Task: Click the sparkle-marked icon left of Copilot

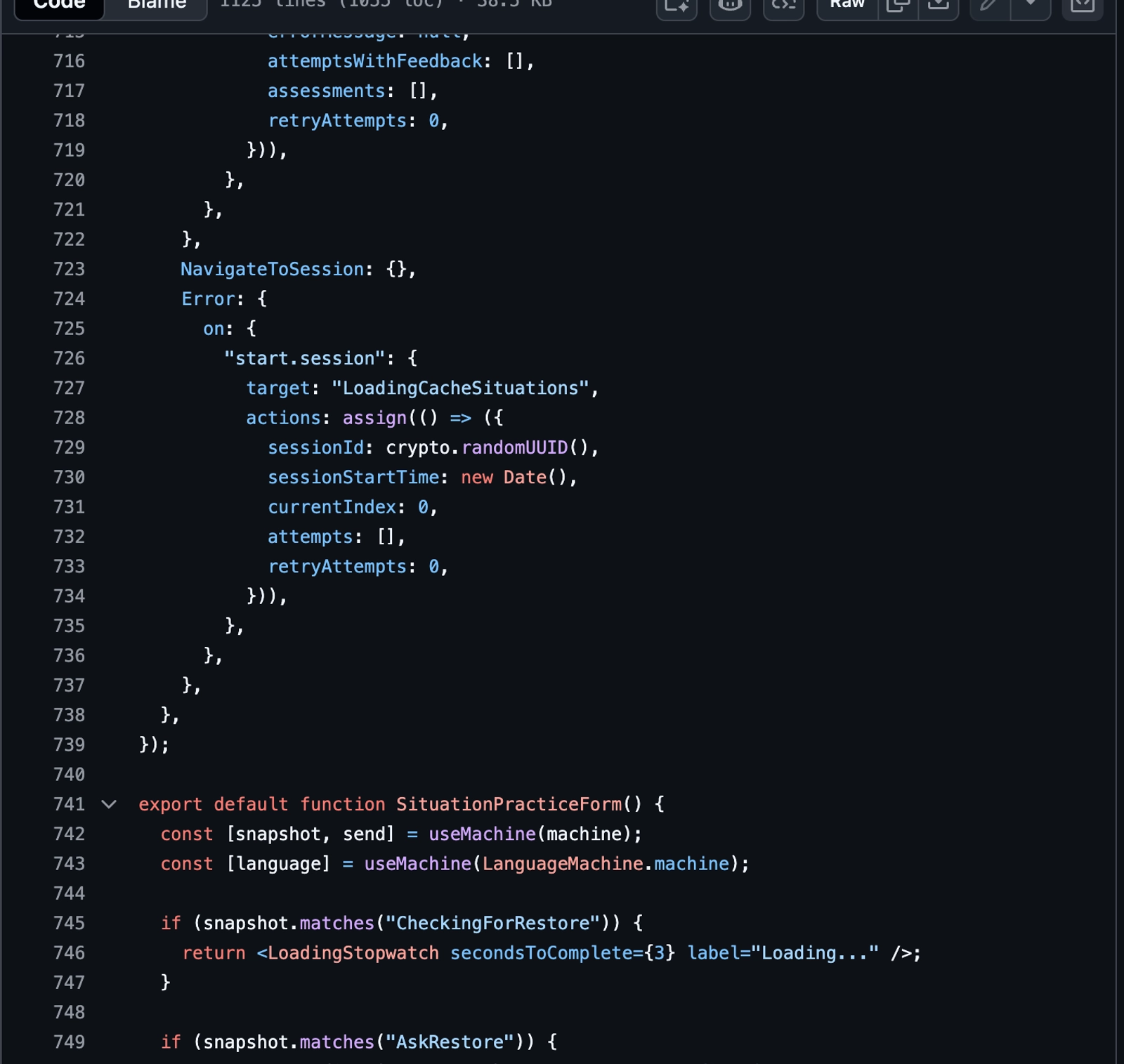Action: 677,6
